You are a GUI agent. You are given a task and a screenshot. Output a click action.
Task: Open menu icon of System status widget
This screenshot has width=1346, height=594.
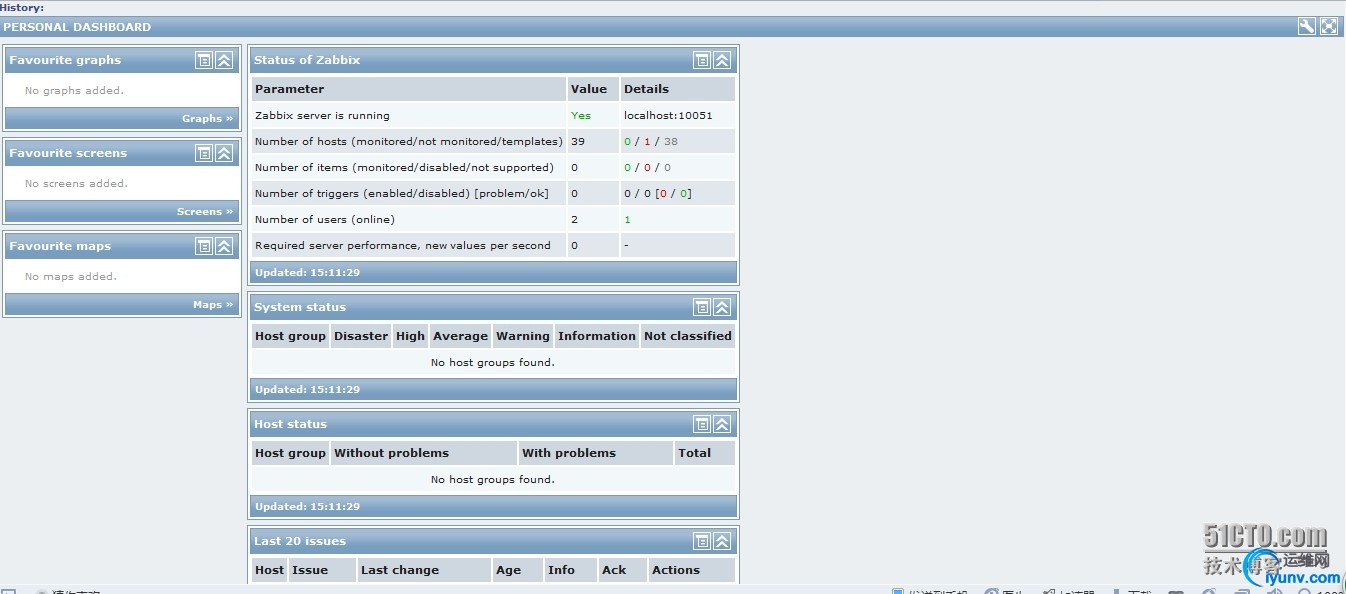(702, 307)
